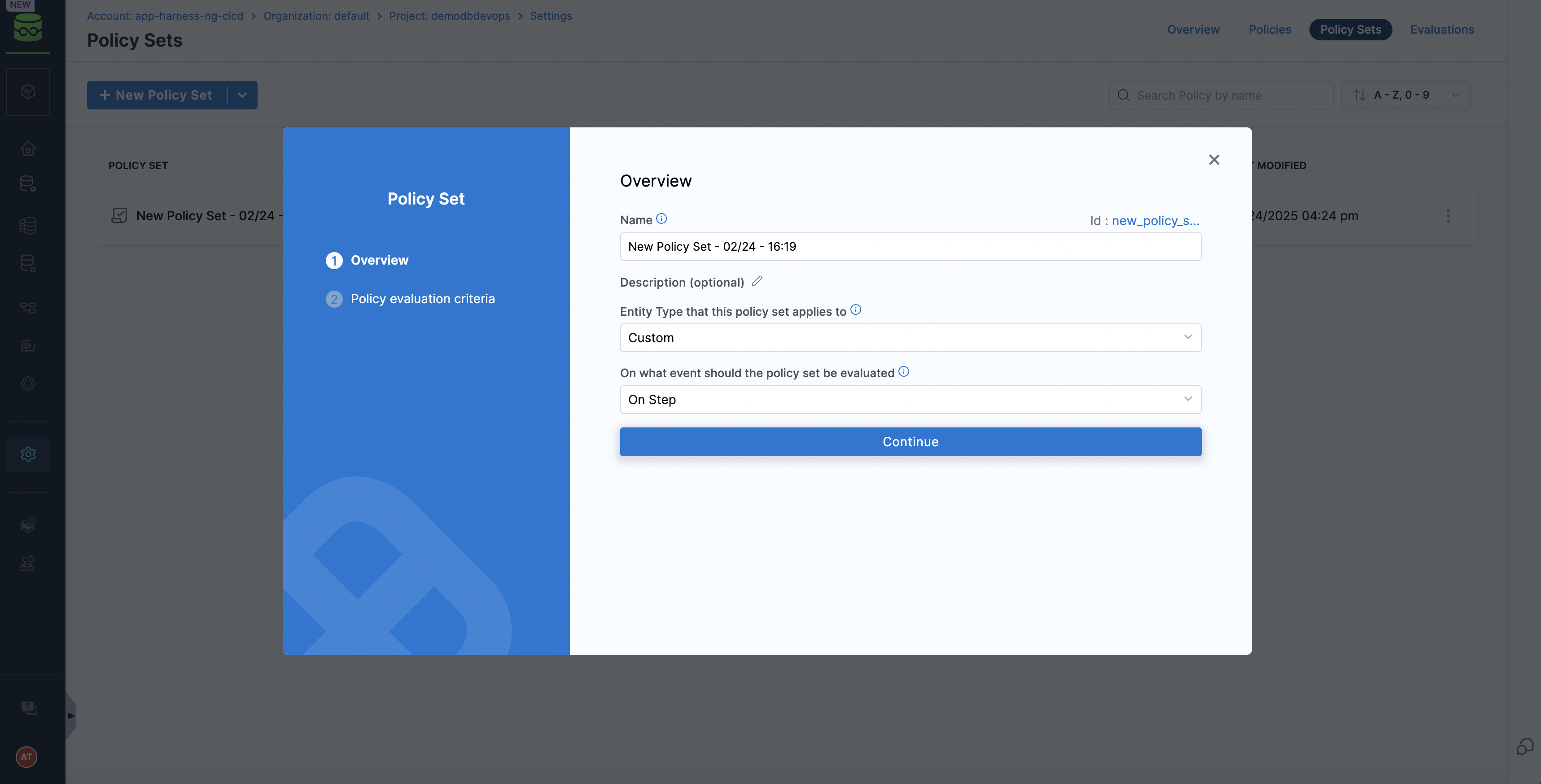Click the AT user avatar
1541x784 pixels.
26,757
